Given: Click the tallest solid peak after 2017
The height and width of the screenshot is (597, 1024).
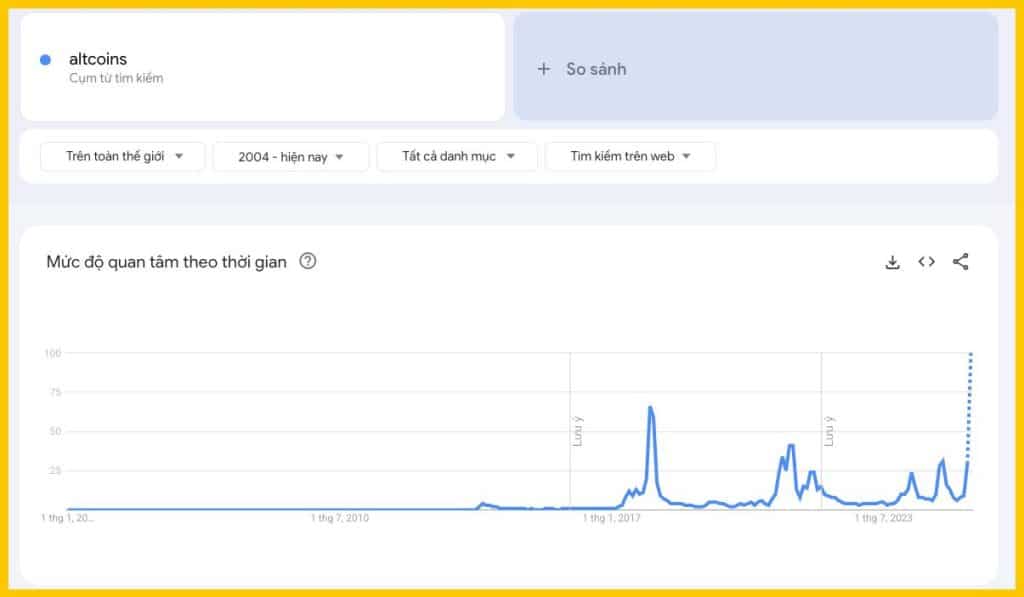Looking at the screenshot, I should pos(650,408).
